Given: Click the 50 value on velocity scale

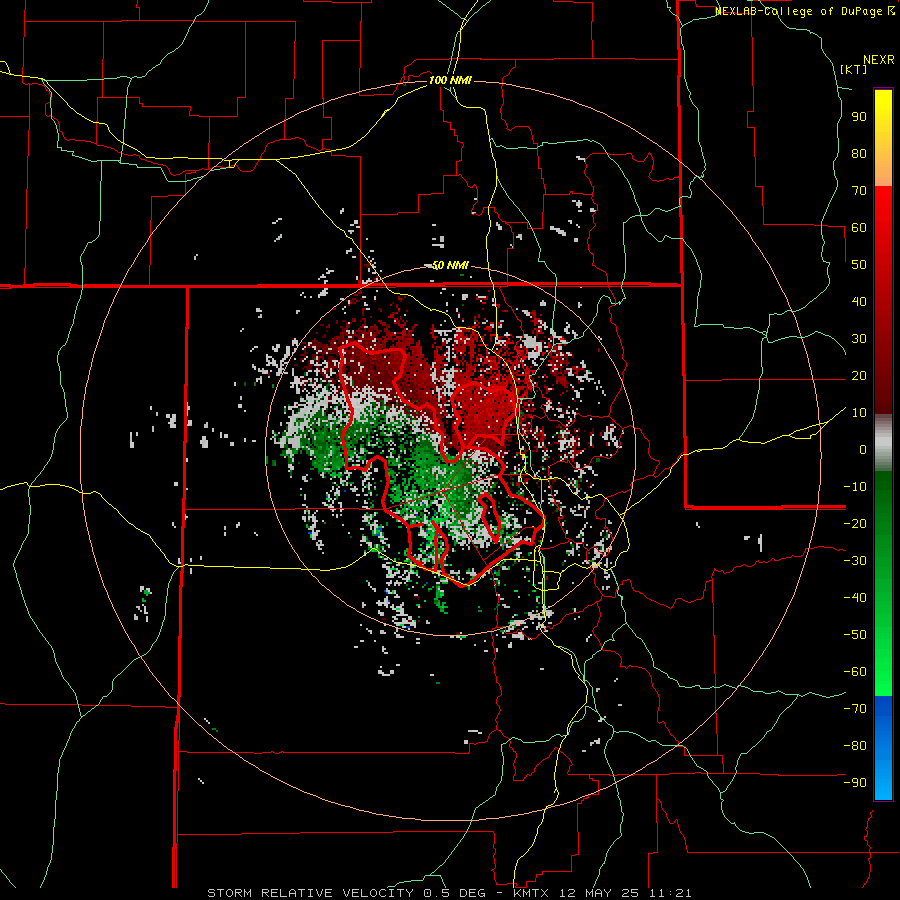Looking at the screenshot, I should [x=859, y=265].
